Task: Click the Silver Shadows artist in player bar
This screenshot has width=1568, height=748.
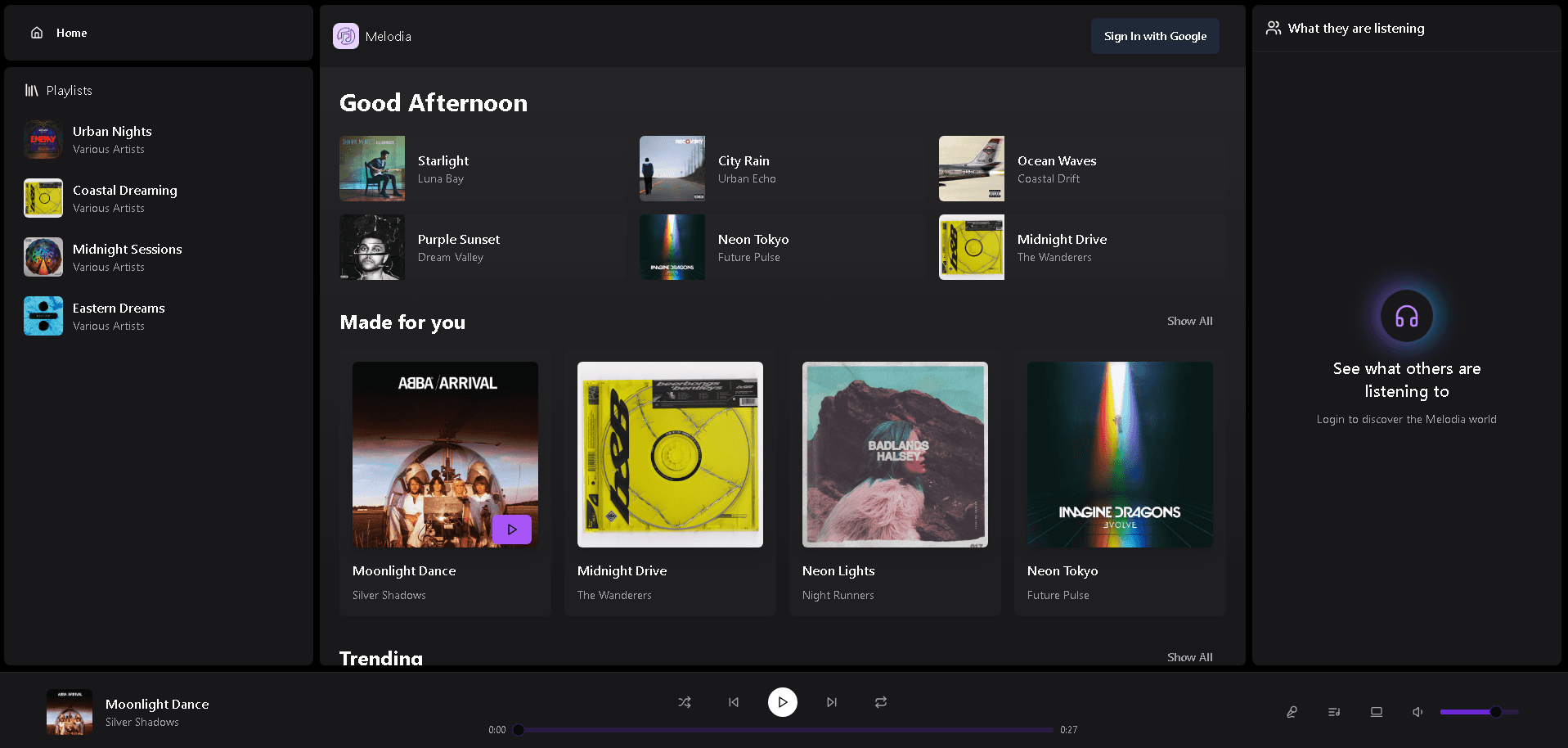Action: pos(142,722)
